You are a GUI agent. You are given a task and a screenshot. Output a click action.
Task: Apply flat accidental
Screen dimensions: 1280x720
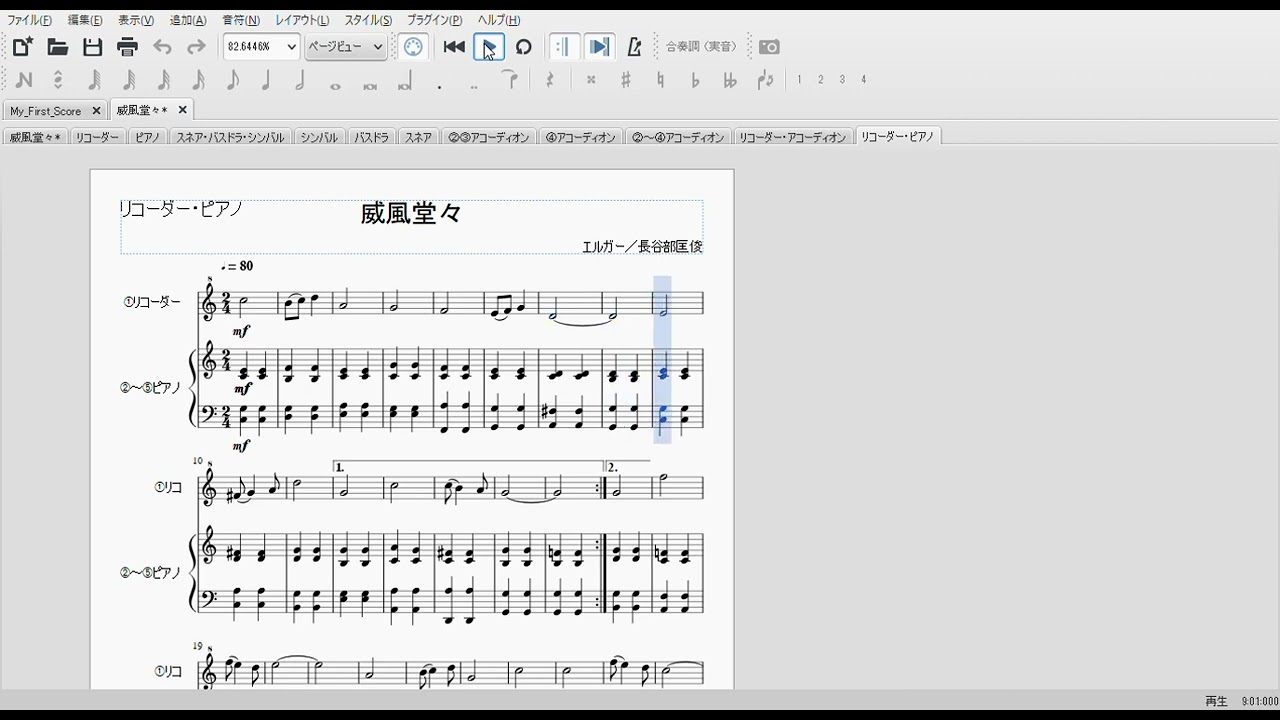click(x=695, y=80)
